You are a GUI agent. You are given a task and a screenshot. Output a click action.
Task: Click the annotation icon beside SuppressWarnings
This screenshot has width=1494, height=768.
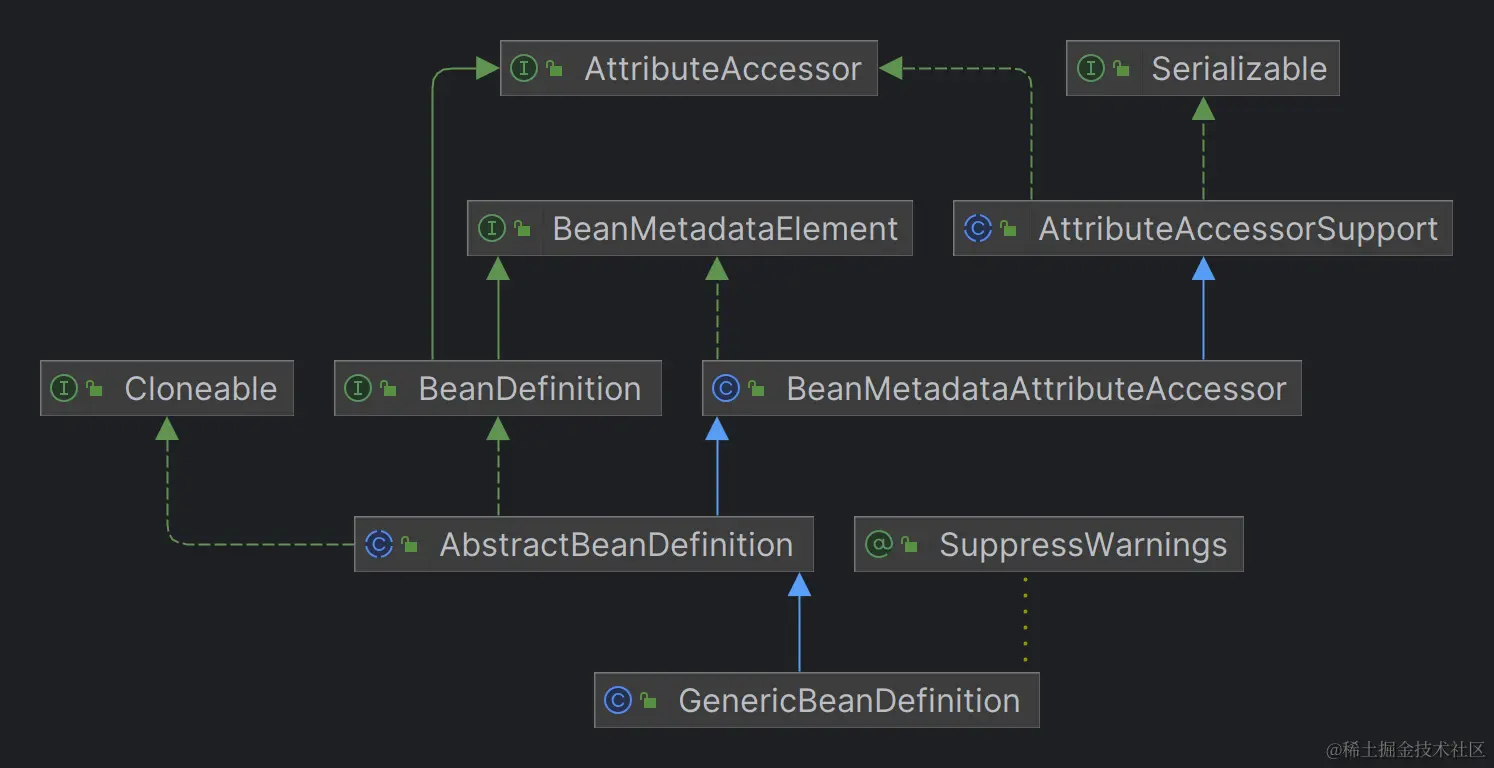[879, 544]
